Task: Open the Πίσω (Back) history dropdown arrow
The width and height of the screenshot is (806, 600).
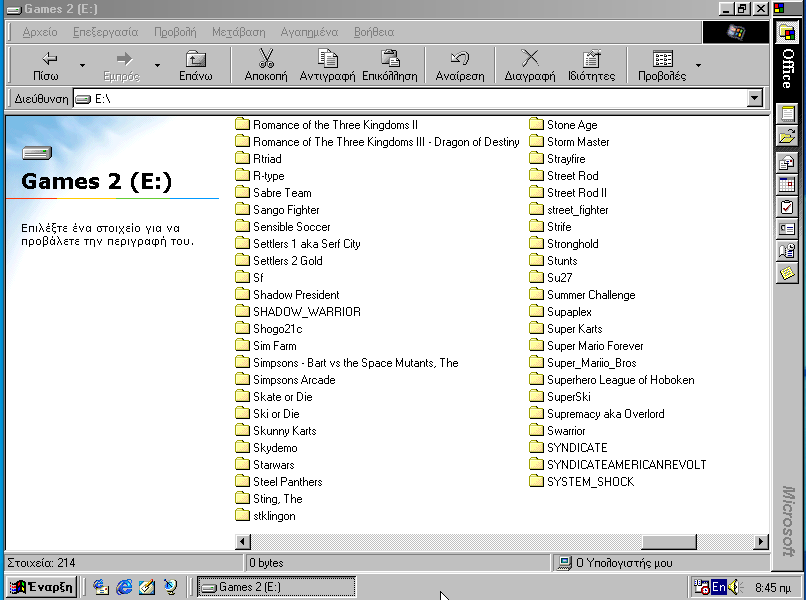Action: 82,66
